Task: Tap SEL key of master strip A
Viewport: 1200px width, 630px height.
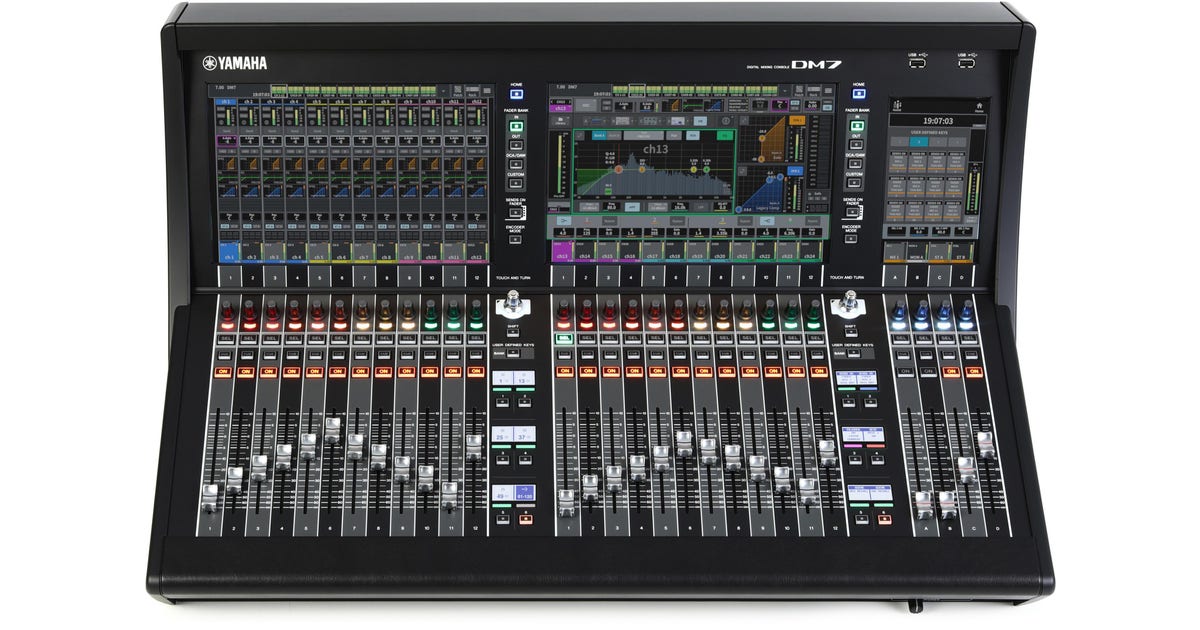Action: pyautogui.click(x=901, y=339)
